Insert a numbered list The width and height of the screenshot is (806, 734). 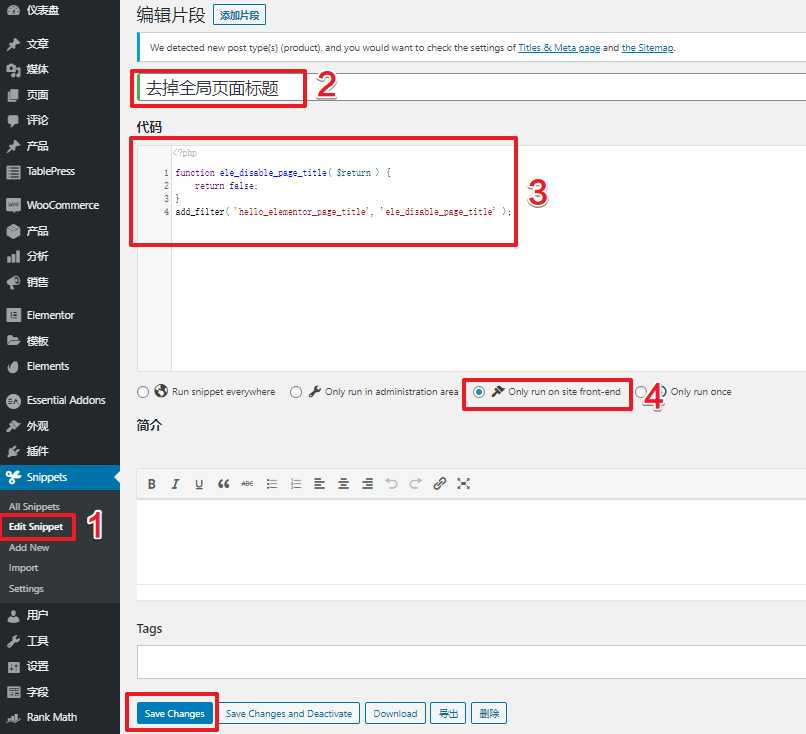pos(296,484)
